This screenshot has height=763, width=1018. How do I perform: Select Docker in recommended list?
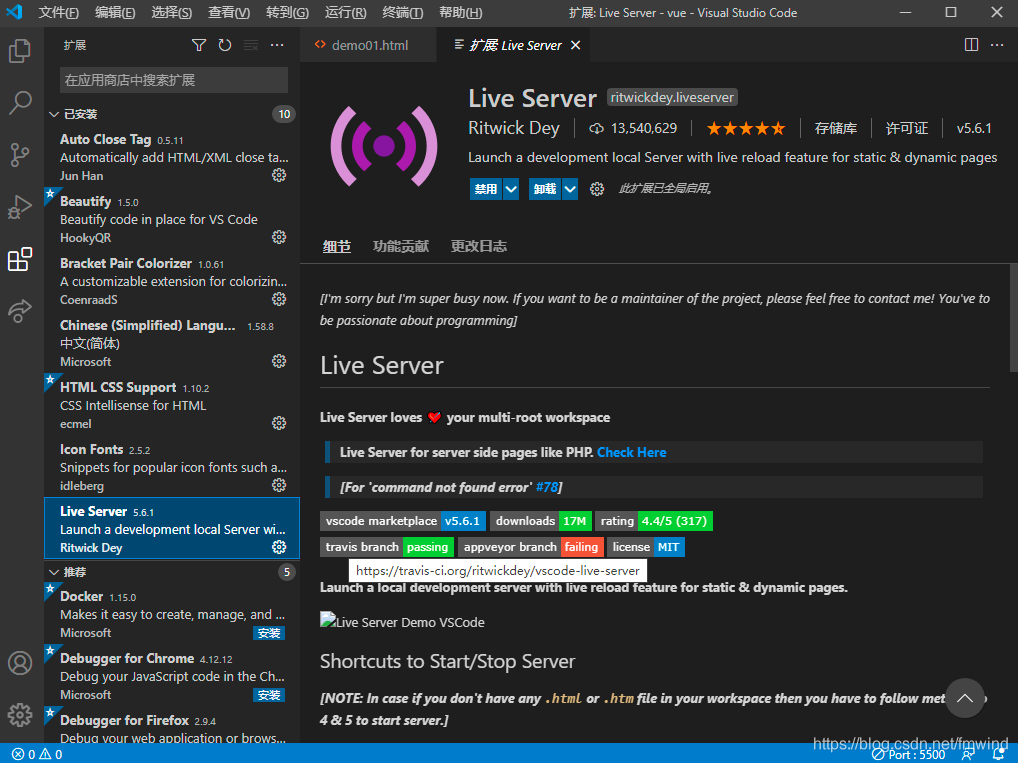point(171,614)
